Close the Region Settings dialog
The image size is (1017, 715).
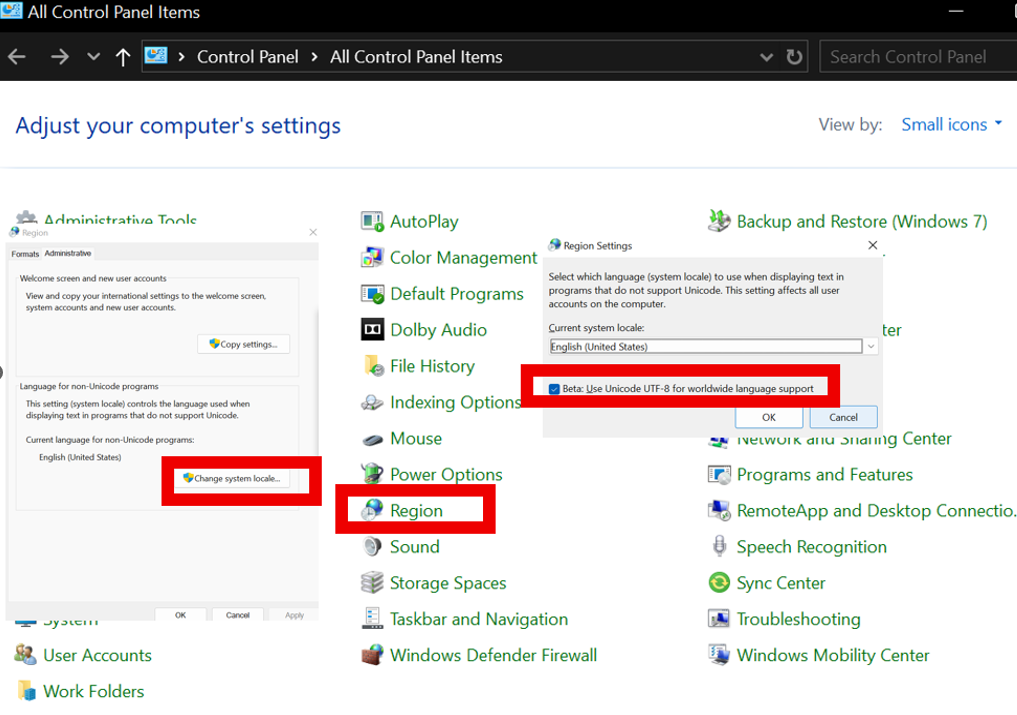pyautogui.click(x=872, y=245)
